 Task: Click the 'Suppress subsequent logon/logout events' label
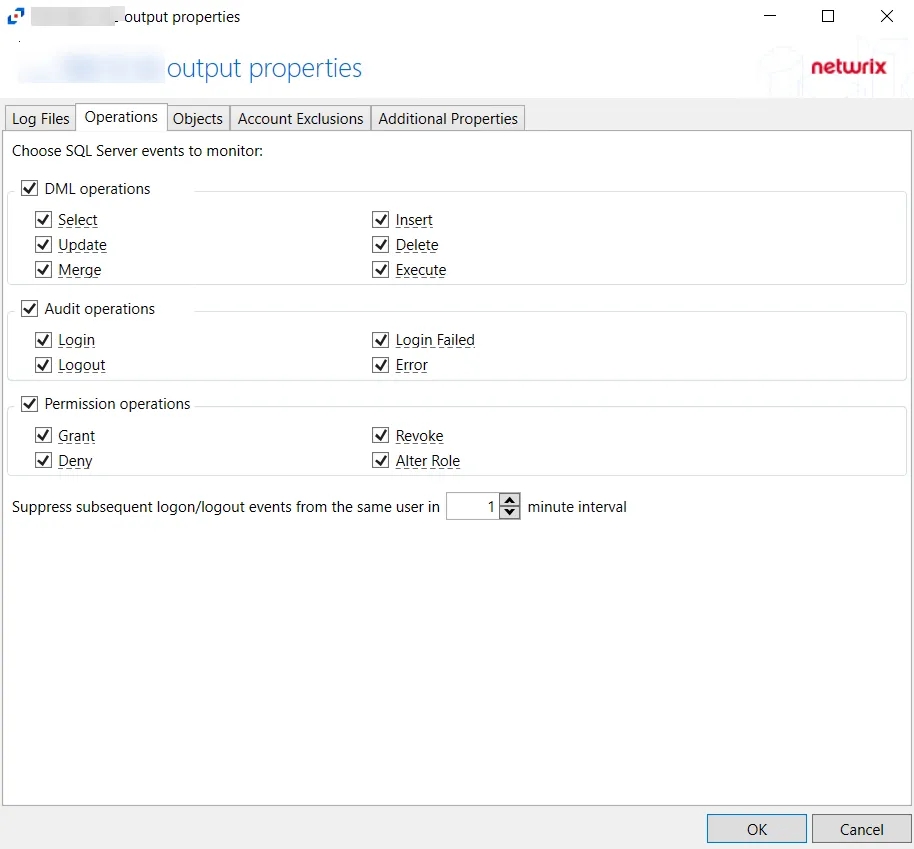pos(226,507)
